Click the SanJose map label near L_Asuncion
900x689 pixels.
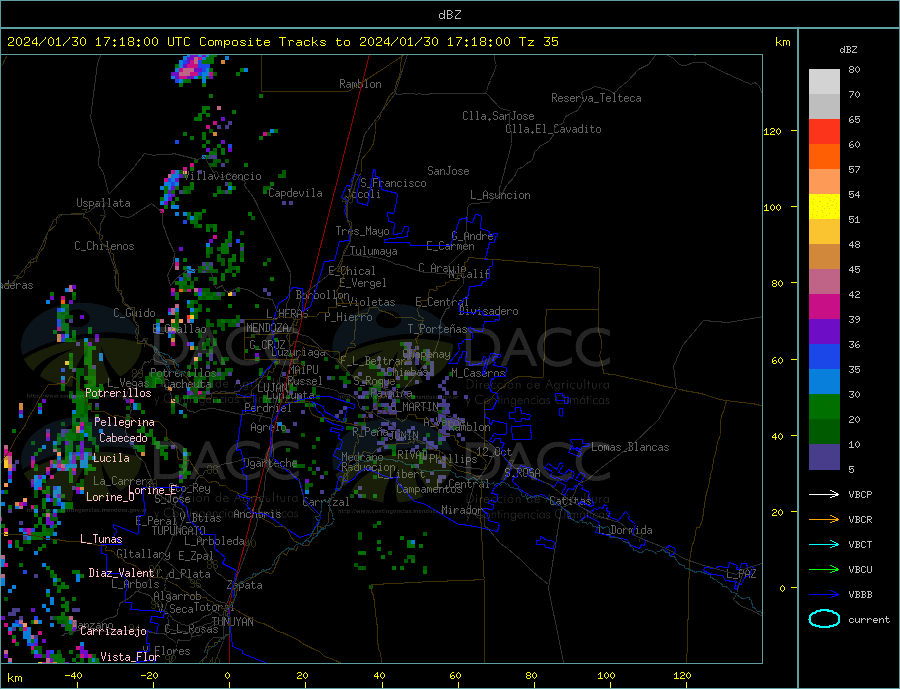[448, 171]
